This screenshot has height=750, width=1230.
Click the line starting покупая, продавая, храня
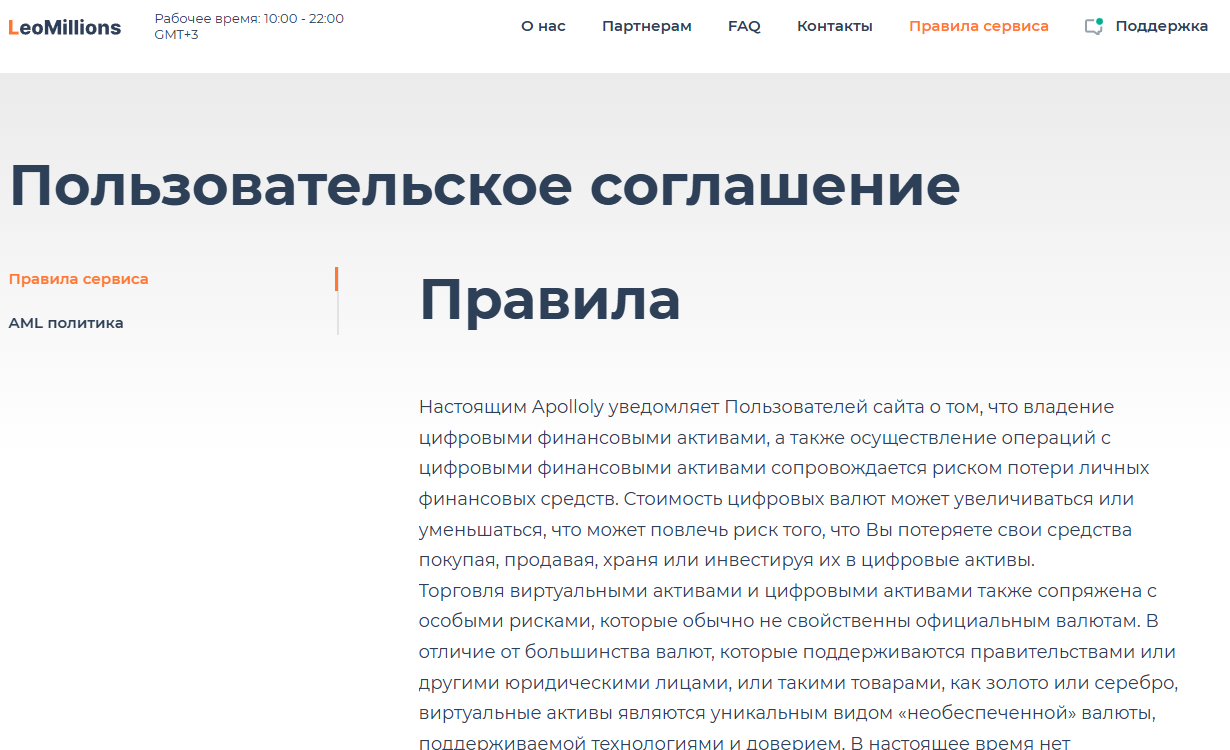coord(727,560)
